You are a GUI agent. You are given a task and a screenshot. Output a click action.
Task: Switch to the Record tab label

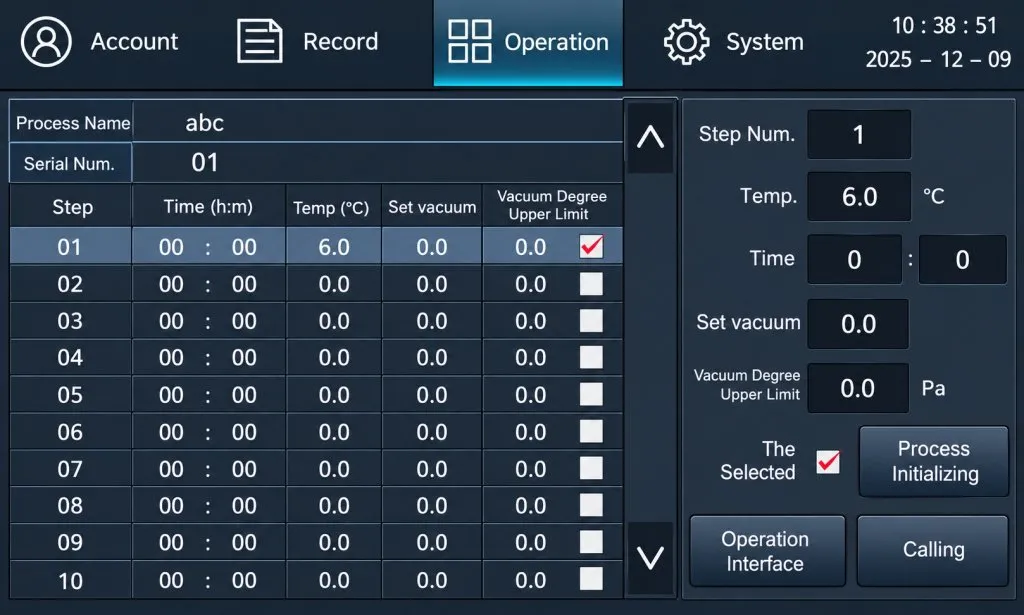point(340,42)
